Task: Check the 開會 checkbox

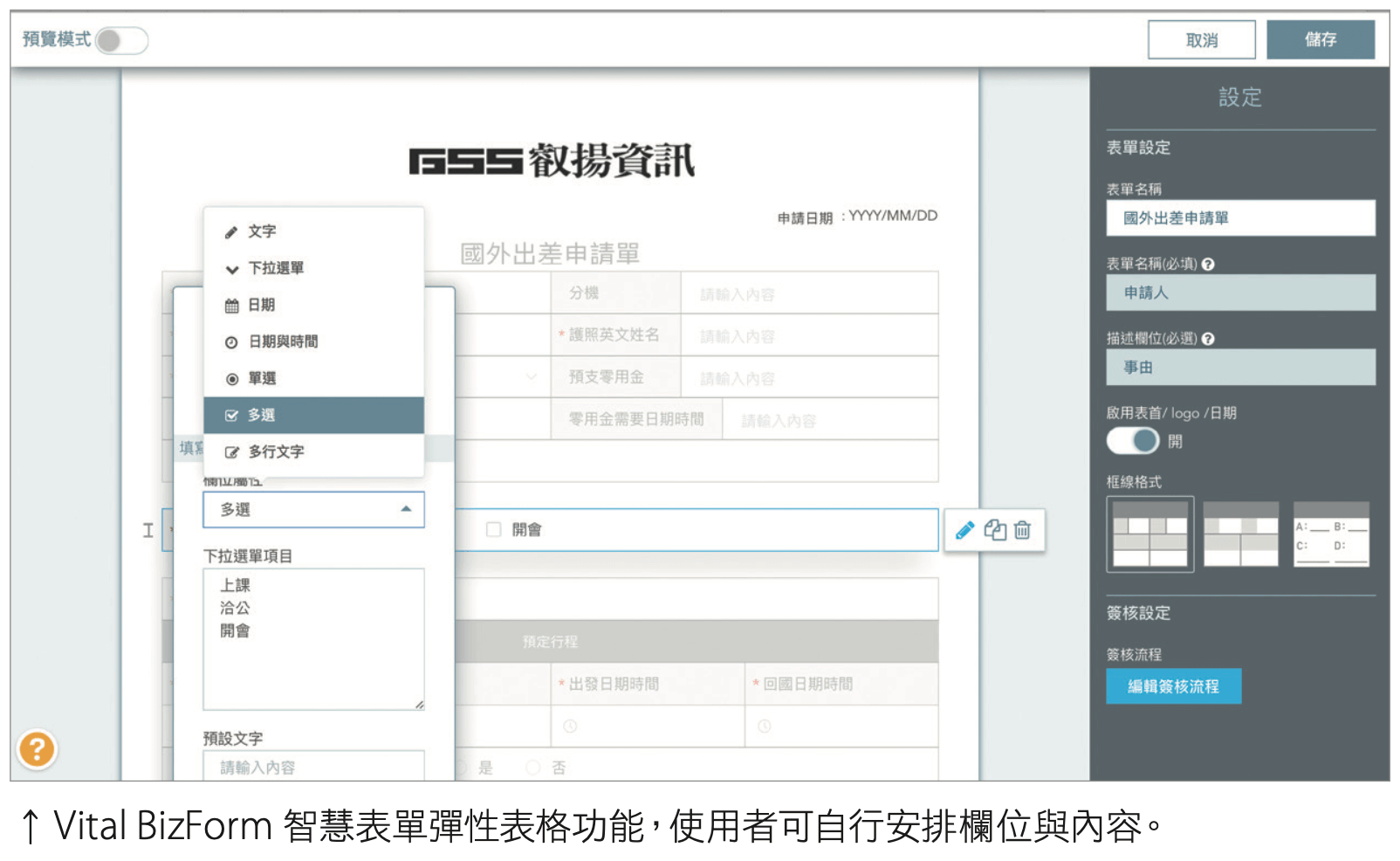Action: (x=494, y=530)
